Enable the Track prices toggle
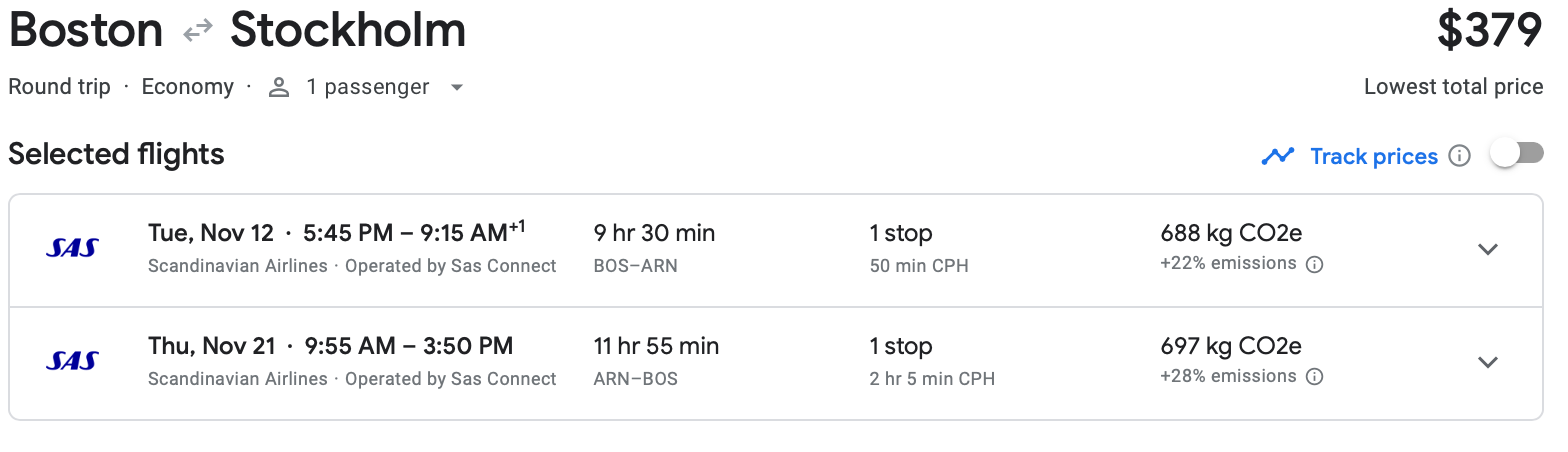The width and height of the screenshot is (1568, 452). pos(1516,154)
